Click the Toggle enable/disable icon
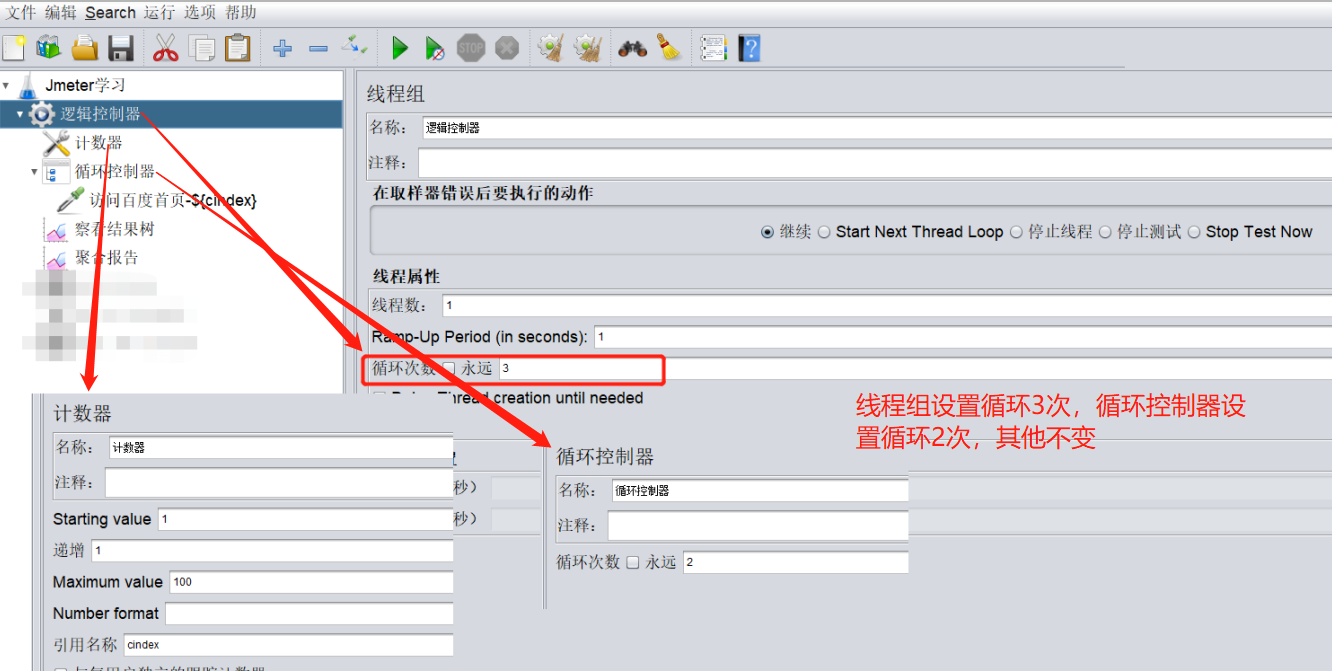Viewport: 1332px width, 671px height. [354, 45]
